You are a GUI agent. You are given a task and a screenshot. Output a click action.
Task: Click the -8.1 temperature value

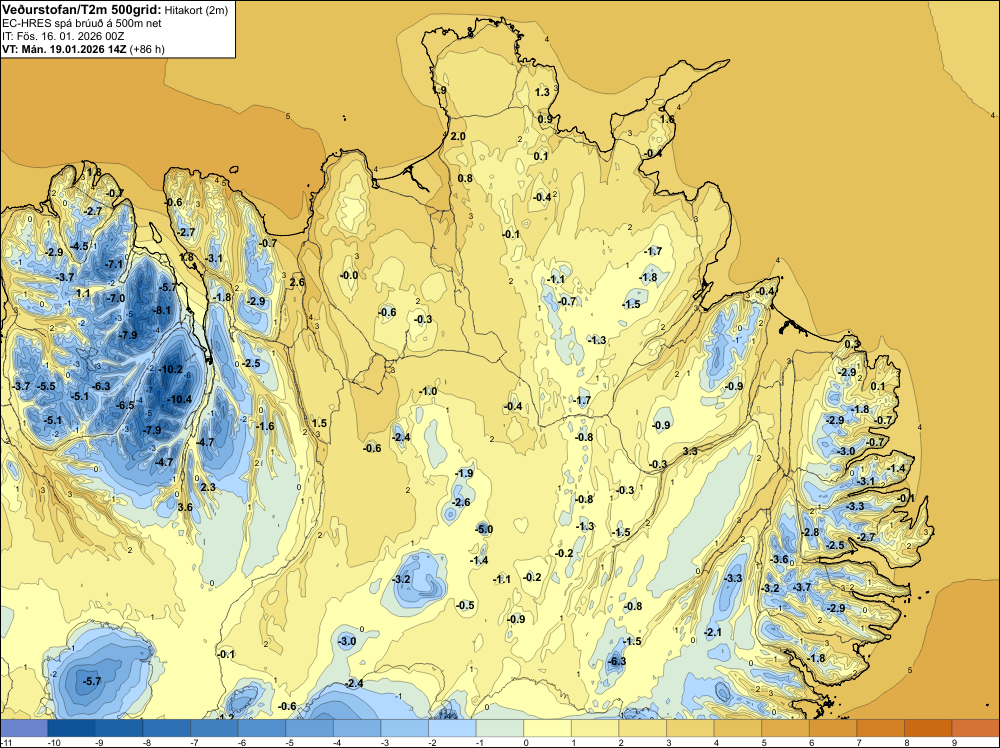click(x=162, y=311)
